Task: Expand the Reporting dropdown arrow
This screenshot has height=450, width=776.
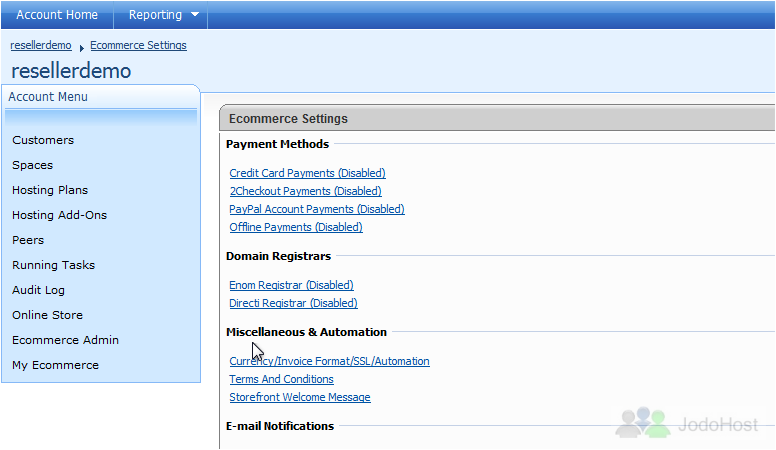Action: [195, 14]
